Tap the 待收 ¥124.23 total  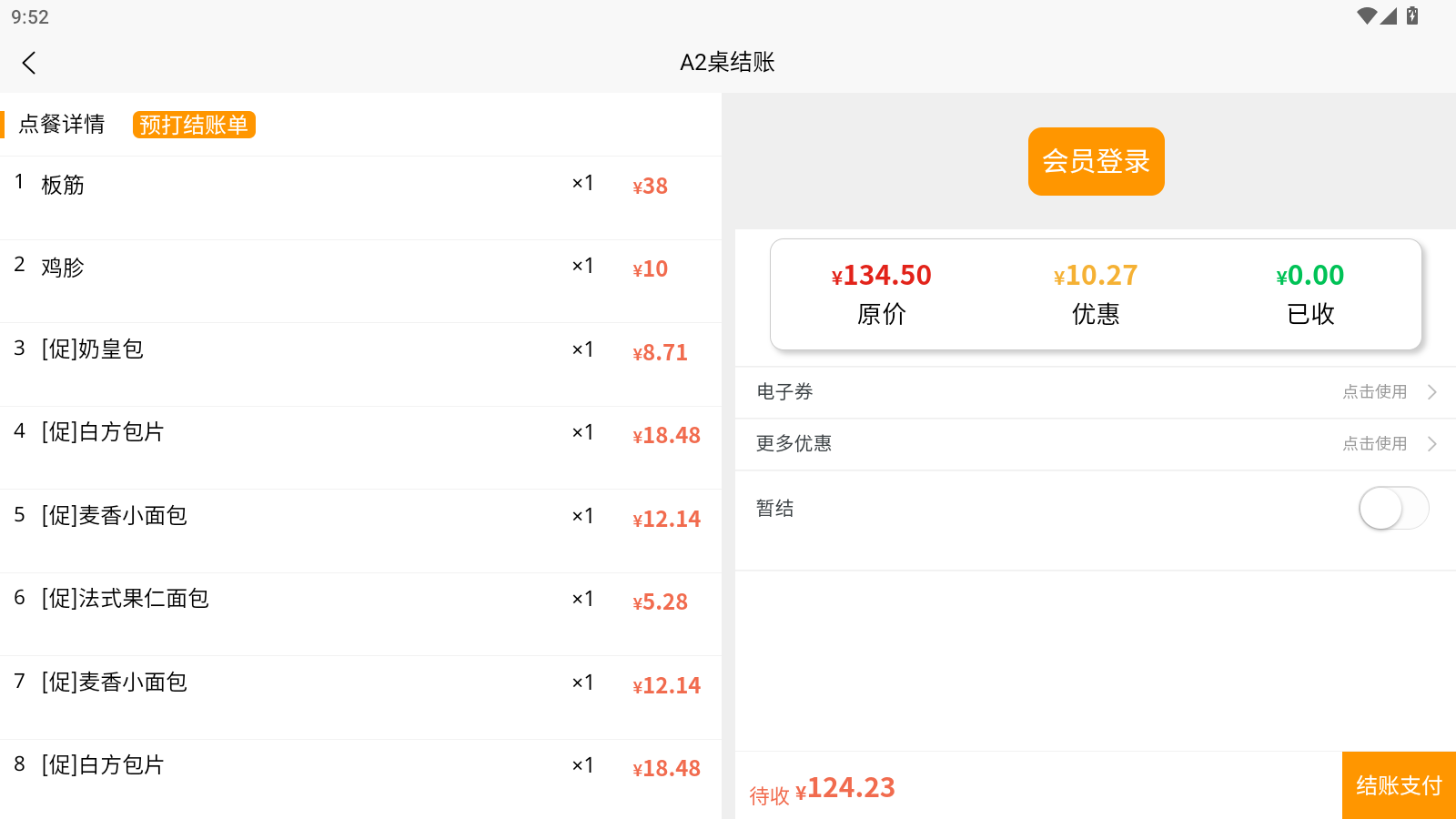pyautogui.click(x=823, y=788)
